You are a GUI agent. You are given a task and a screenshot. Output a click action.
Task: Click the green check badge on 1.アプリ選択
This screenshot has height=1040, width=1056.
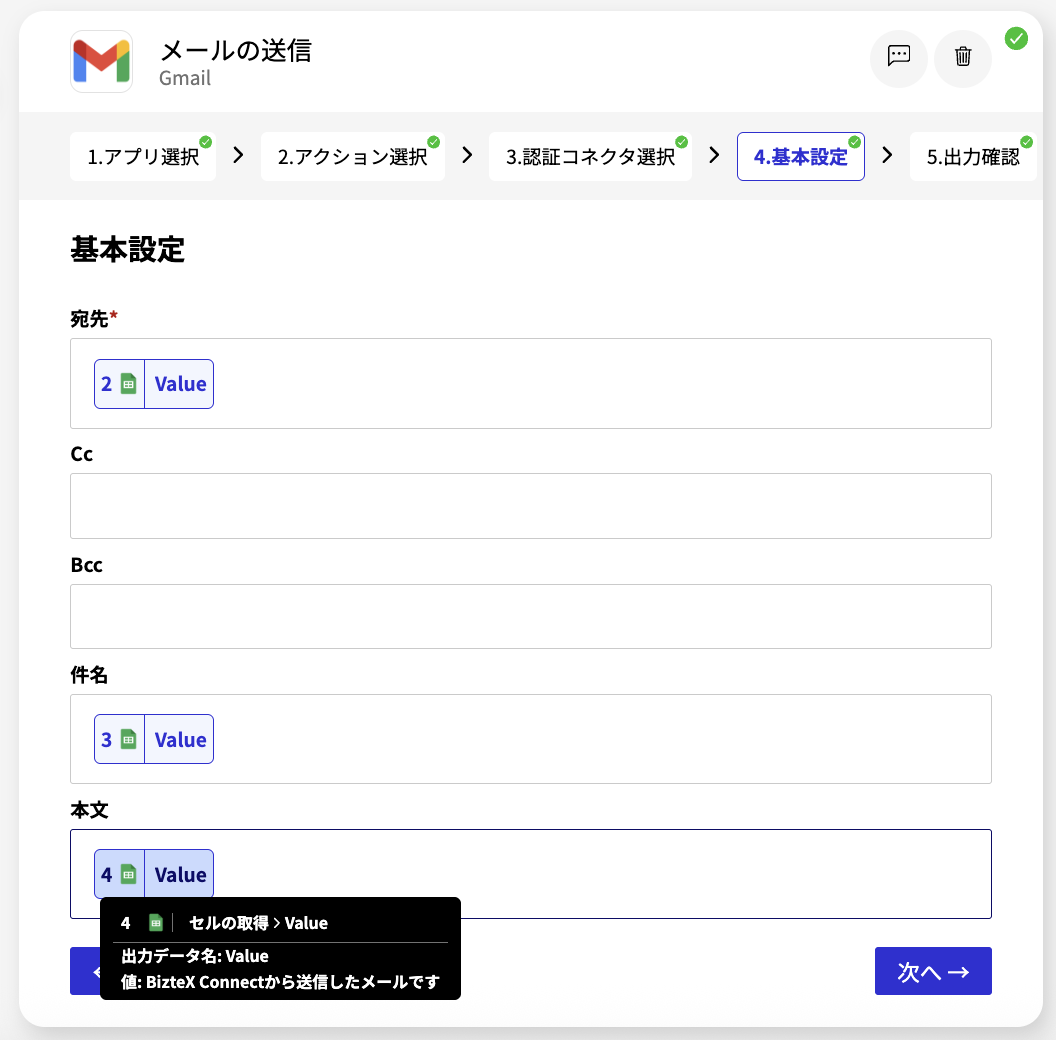tap(205, 142)
